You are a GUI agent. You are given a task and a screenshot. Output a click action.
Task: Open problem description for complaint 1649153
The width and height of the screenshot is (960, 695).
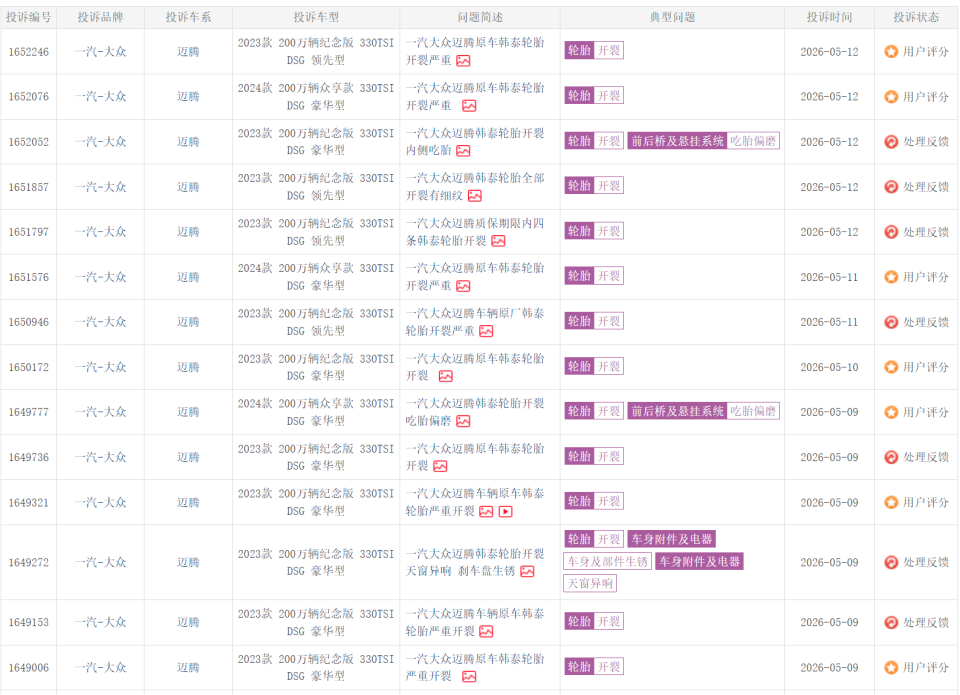(475, 622)
